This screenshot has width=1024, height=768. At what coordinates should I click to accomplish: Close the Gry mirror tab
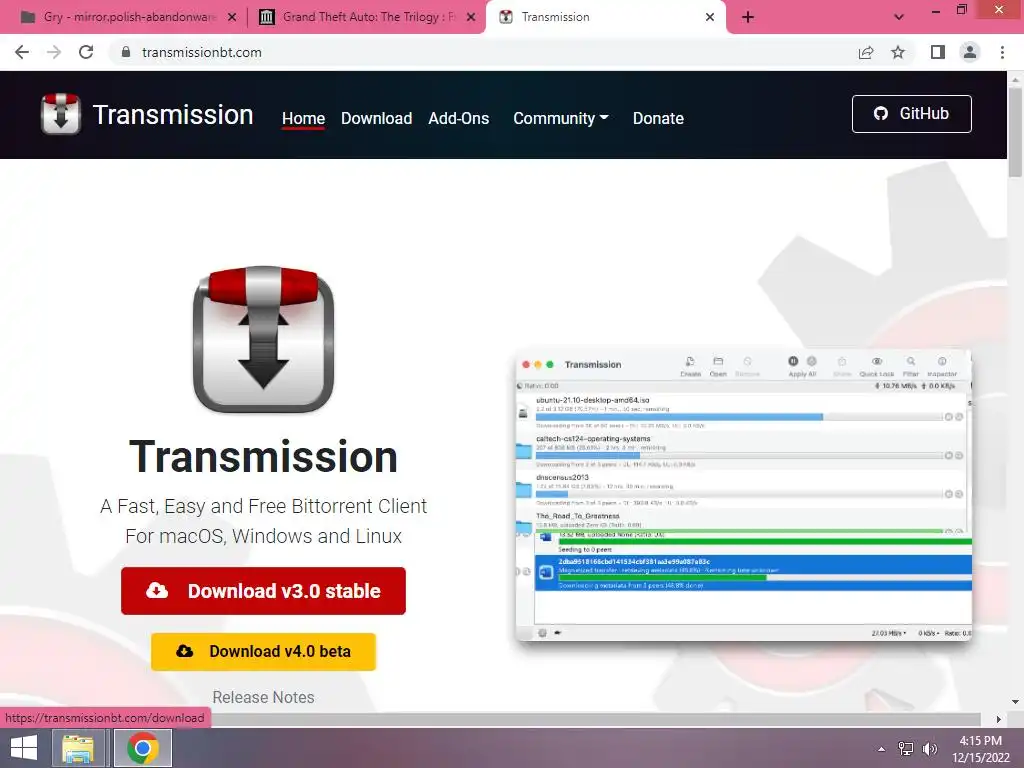pyautogui.click(x=232, y=17)
